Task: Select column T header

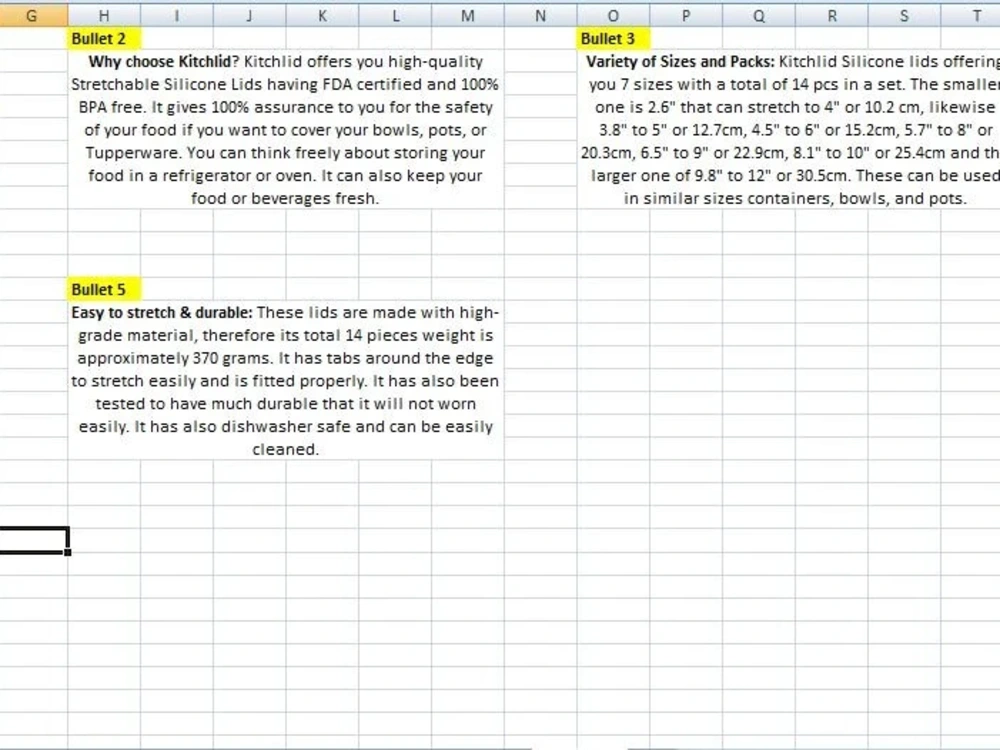Action: (970, 16)
